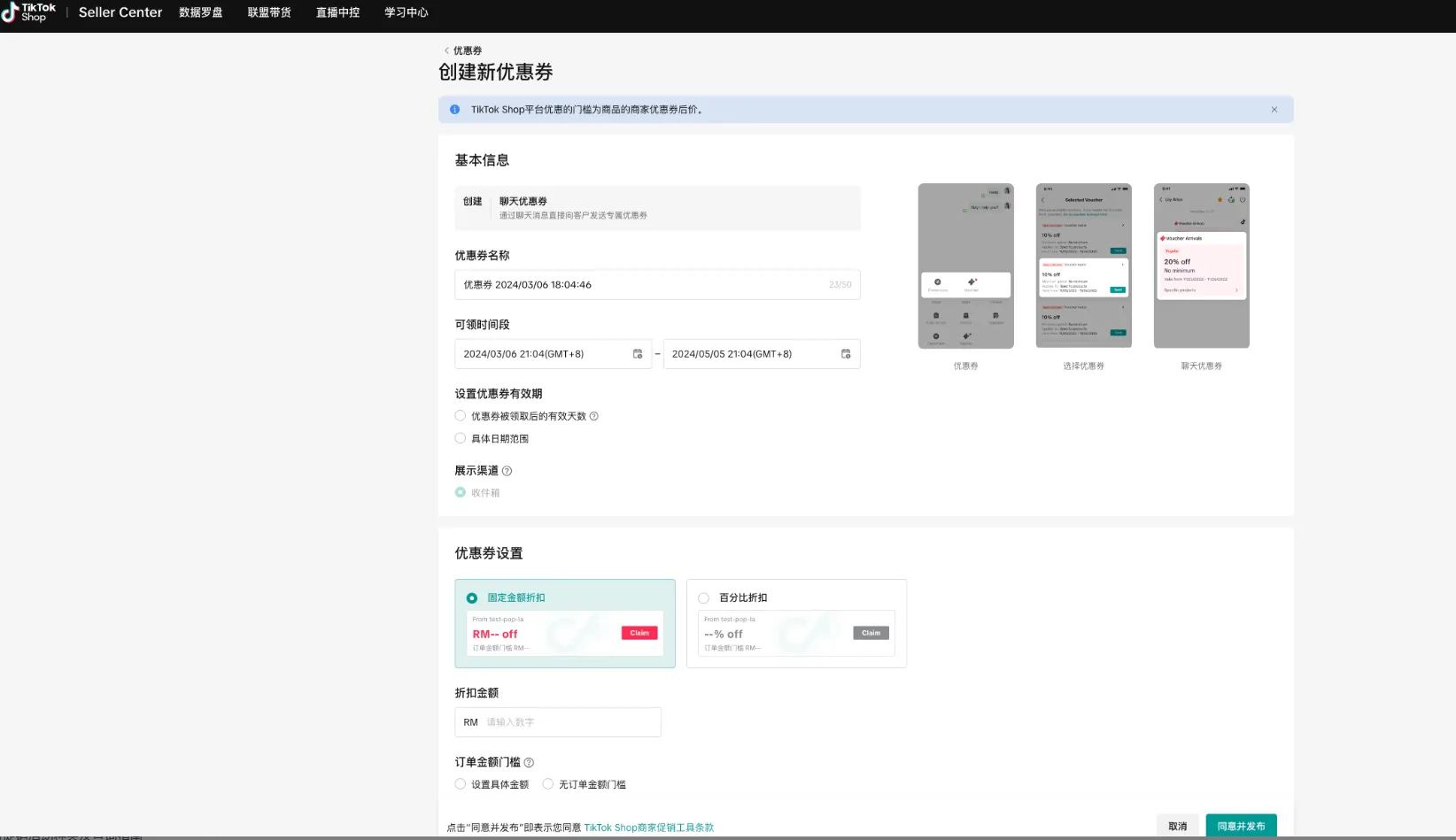Select 无订单金额门槛 option
The height and width of the screenshot is (840, 1456).
548,784
